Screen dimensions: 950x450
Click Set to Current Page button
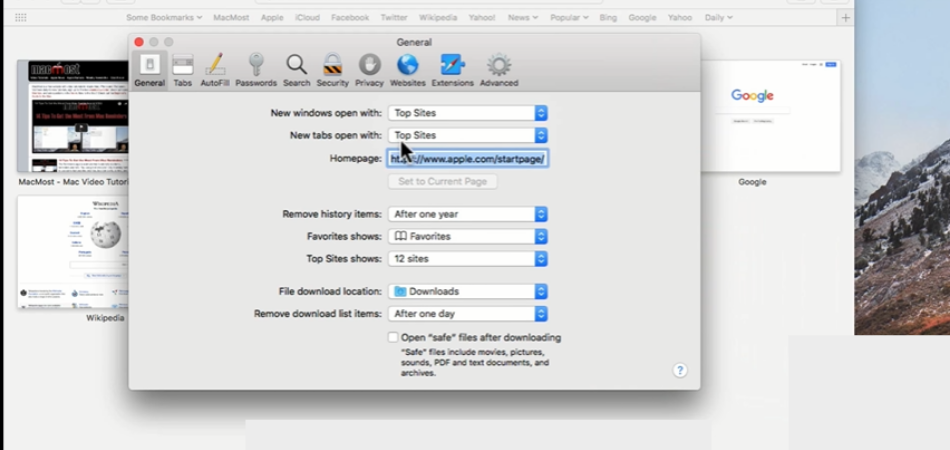click(442, 181)
